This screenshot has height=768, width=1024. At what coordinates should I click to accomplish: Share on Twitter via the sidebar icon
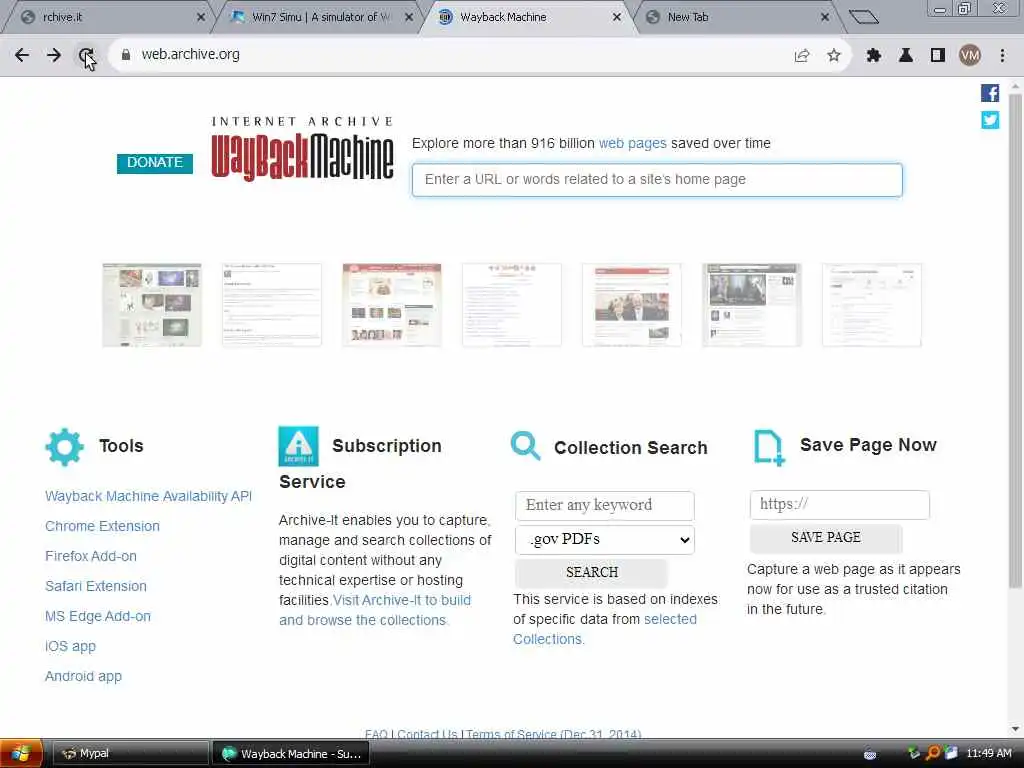point(990,120)
